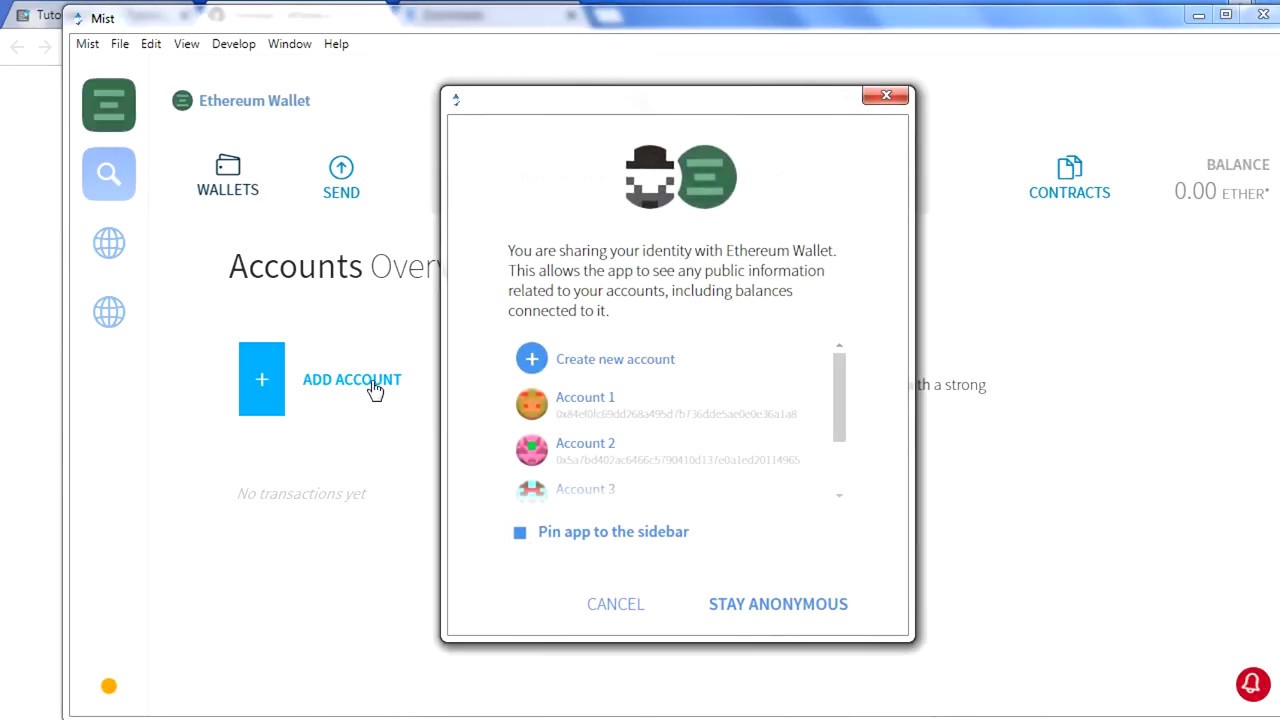Click the Account 2 address hash
1280x720 pixels.
677,460
